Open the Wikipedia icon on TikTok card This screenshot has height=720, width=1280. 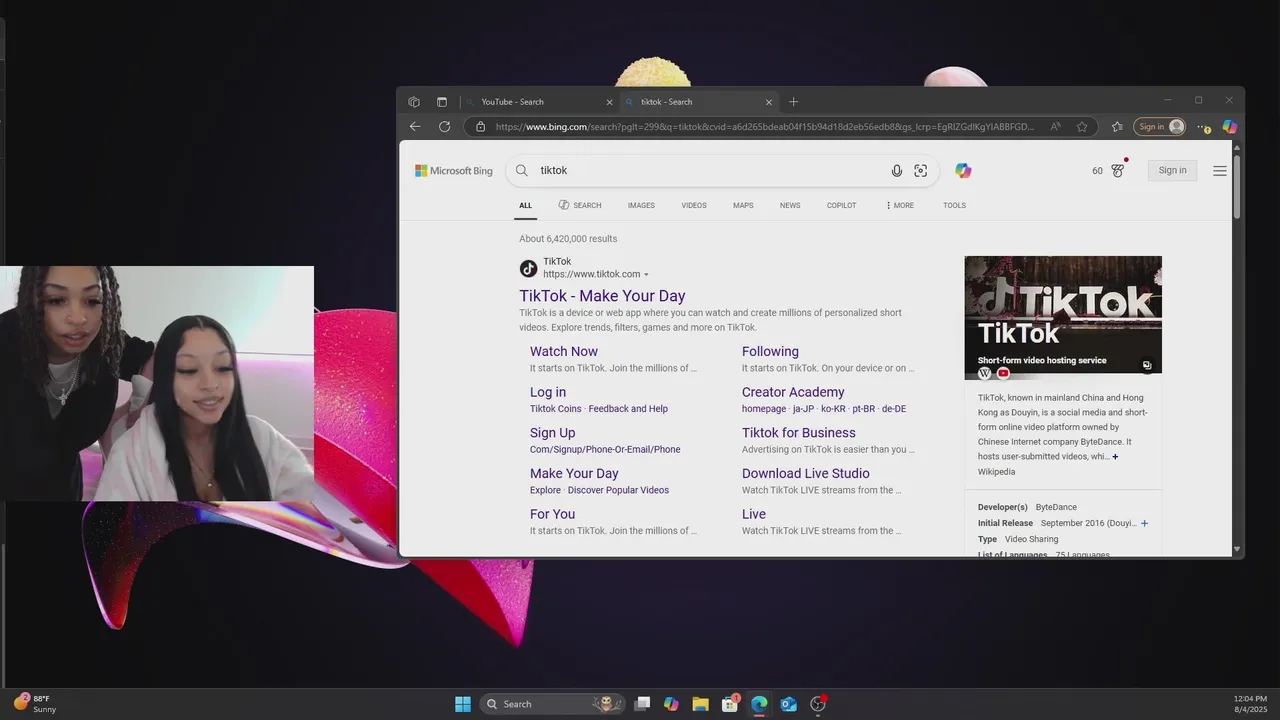point(985,373)
